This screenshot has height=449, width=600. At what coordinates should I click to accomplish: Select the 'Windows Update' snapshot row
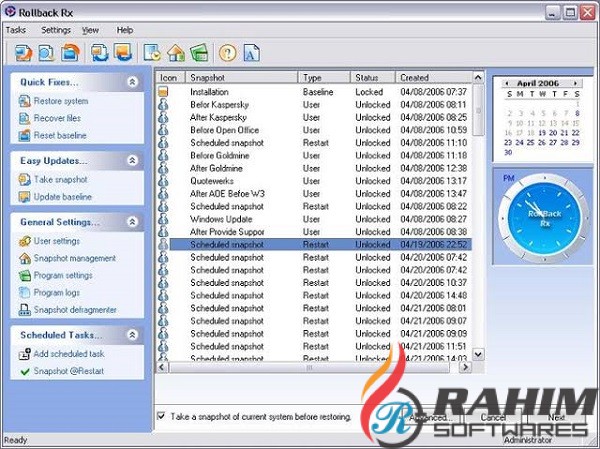(x=315, y=219)
